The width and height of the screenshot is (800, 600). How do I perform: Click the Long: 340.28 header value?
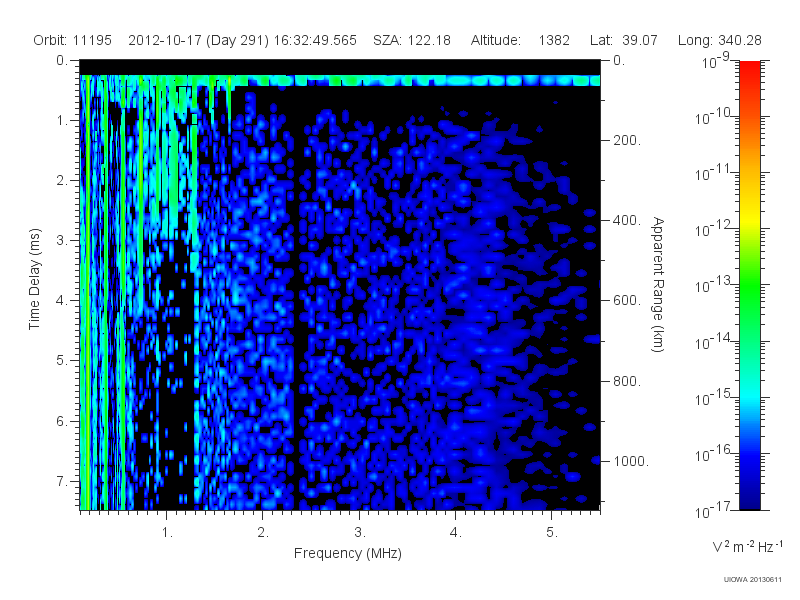coord(719,40)
